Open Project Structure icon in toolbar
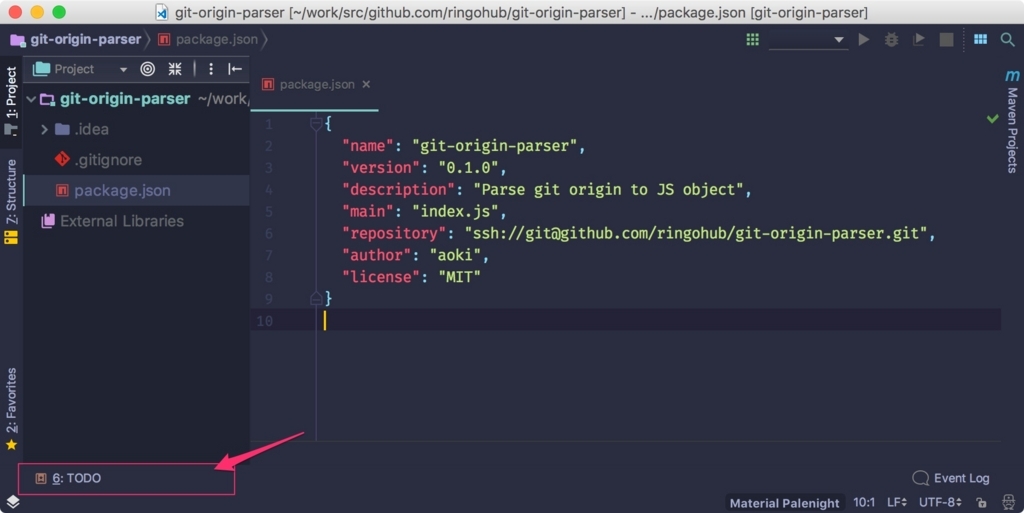The width and height of the screenshot is (1024, 513). (980, 40)
